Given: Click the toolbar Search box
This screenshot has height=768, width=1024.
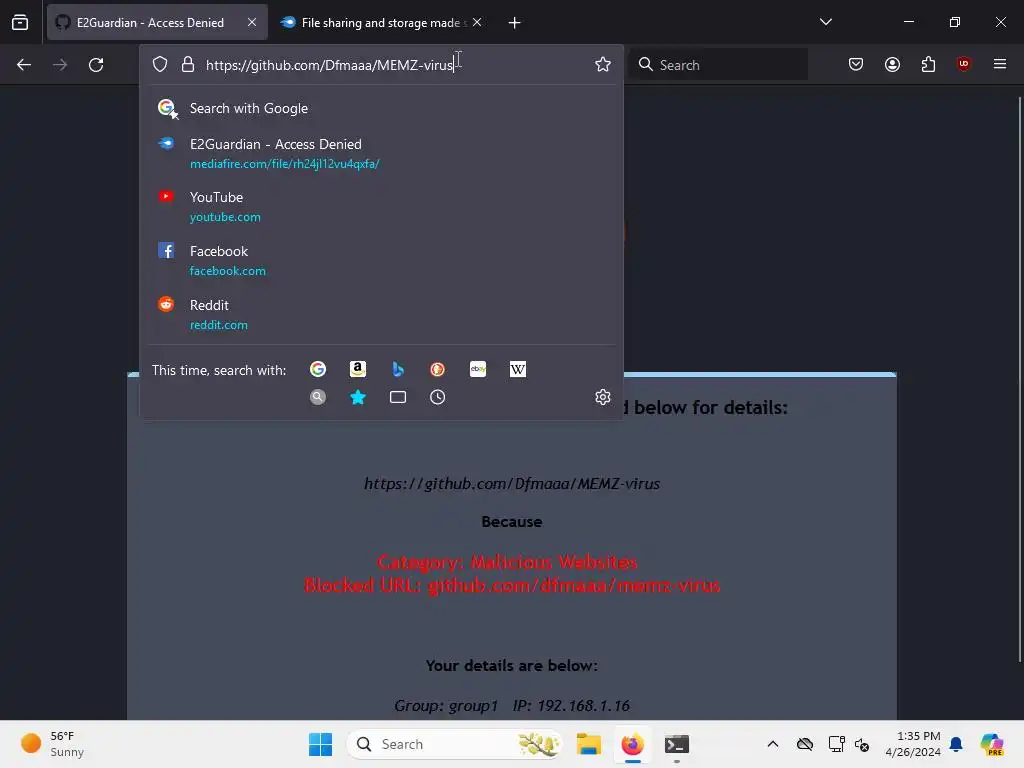Looking at the screenshot, I should (718, 65).
